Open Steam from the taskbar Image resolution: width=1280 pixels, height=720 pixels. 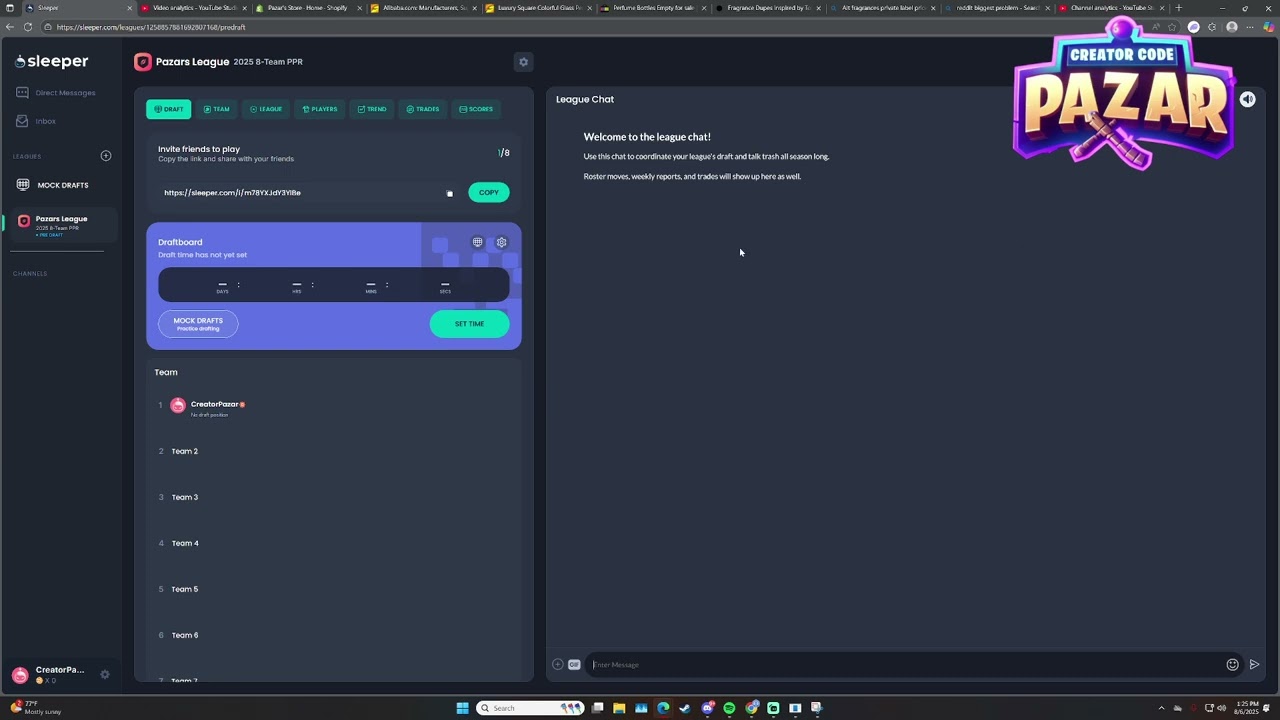(x=685, y=708)
